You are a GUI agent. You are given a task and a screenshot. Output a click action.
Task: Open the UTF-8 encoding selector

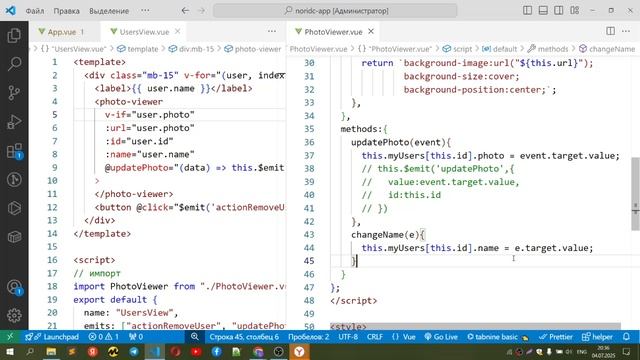pos(348,337)
